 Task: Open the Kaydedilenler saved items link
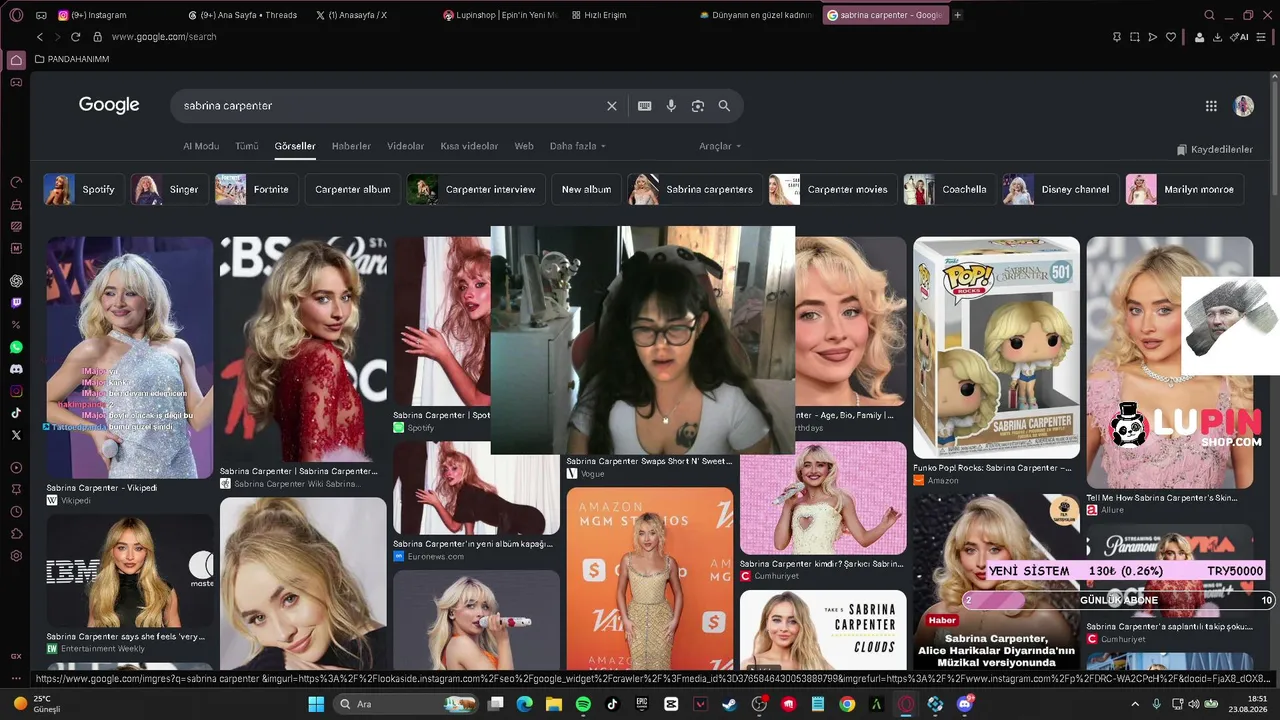click(x=1215, y=149)
